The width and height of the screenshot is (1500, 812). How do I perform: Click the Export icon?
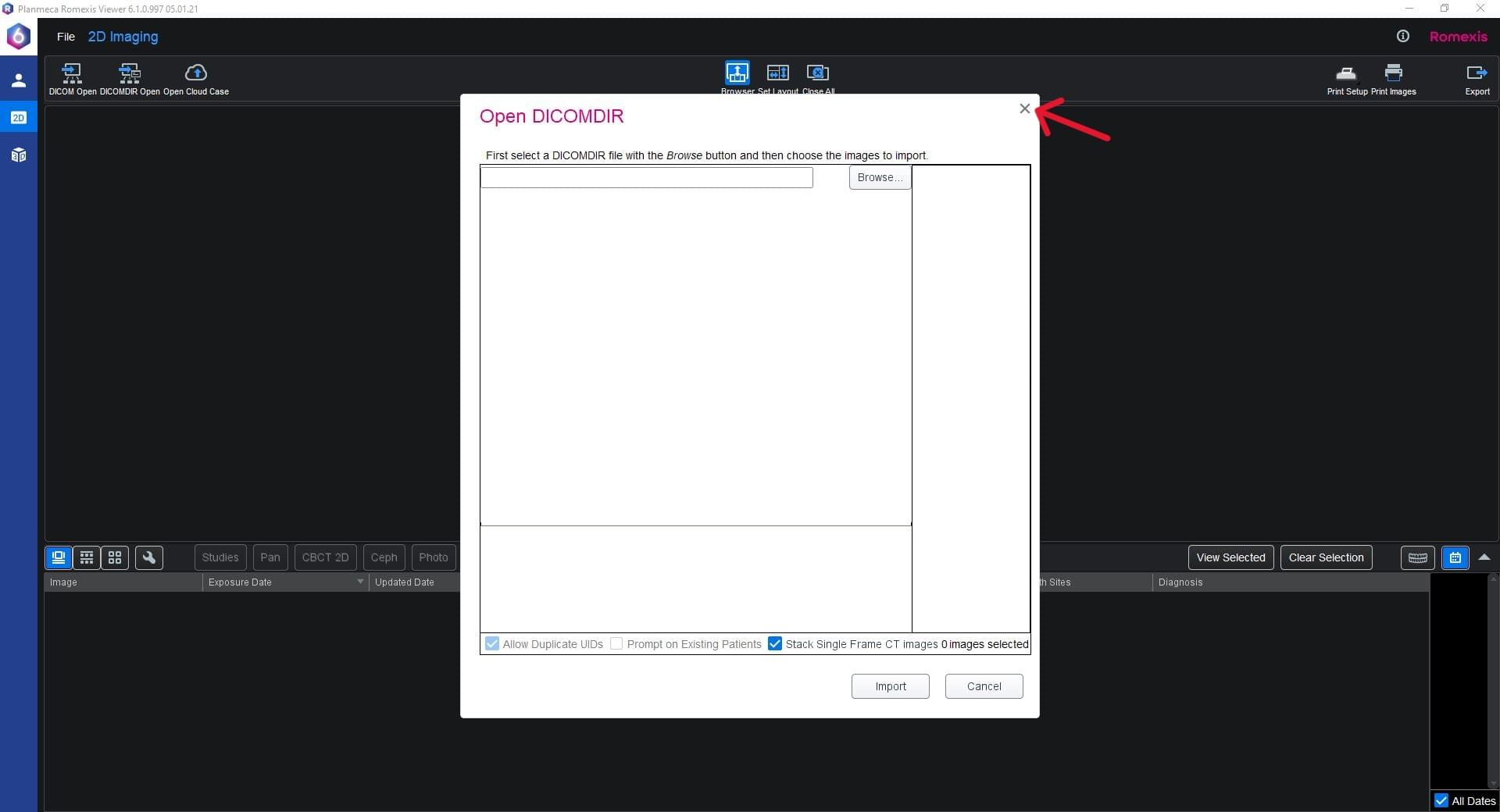point(1477,74)
